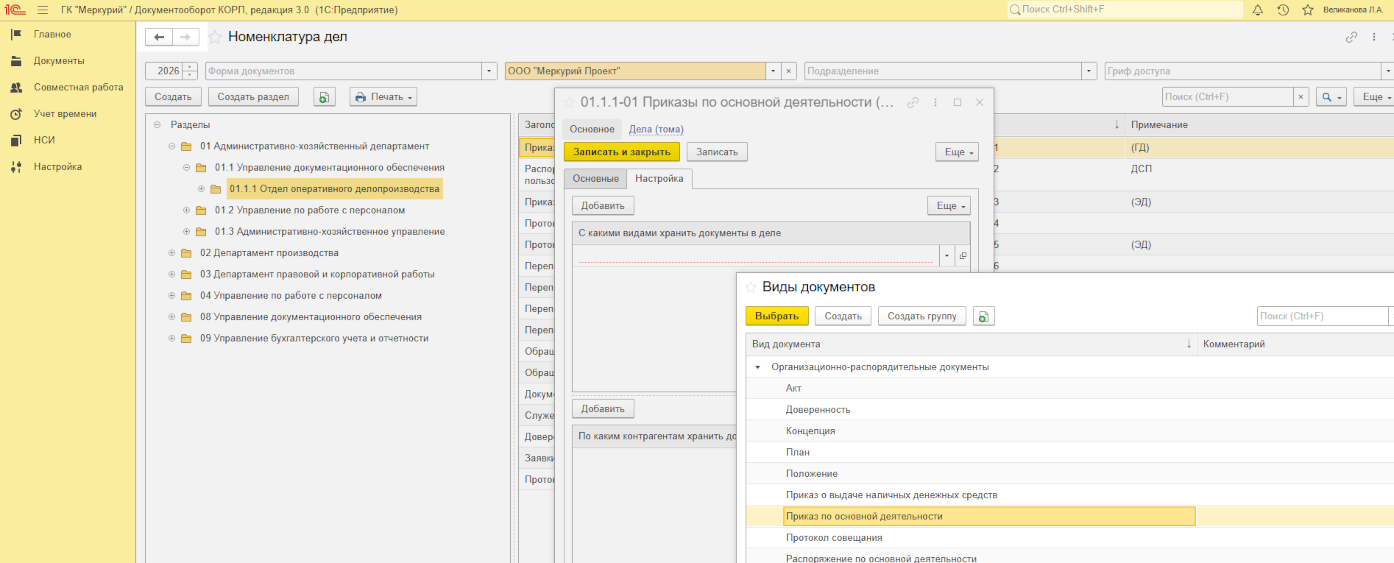This screenshot has height=563, width=1394.
Task: Click the Гриф доступа input field
Action: (x=1240, y=71)
